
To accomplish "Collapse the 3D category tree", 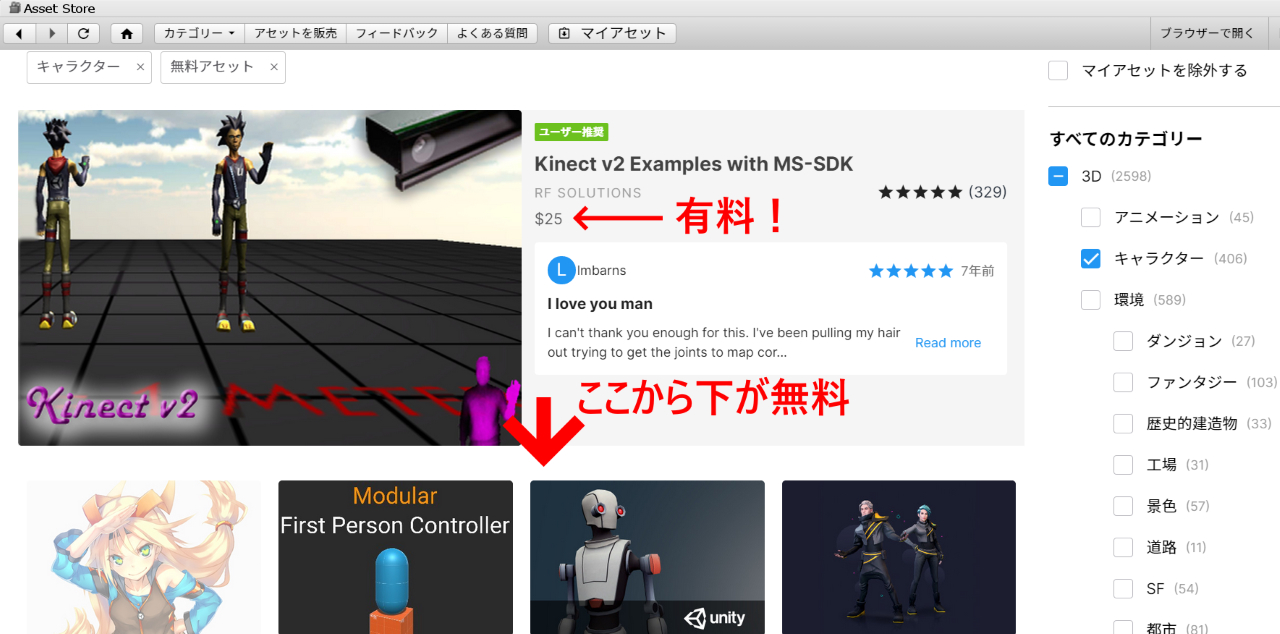I will point(1058,176).
